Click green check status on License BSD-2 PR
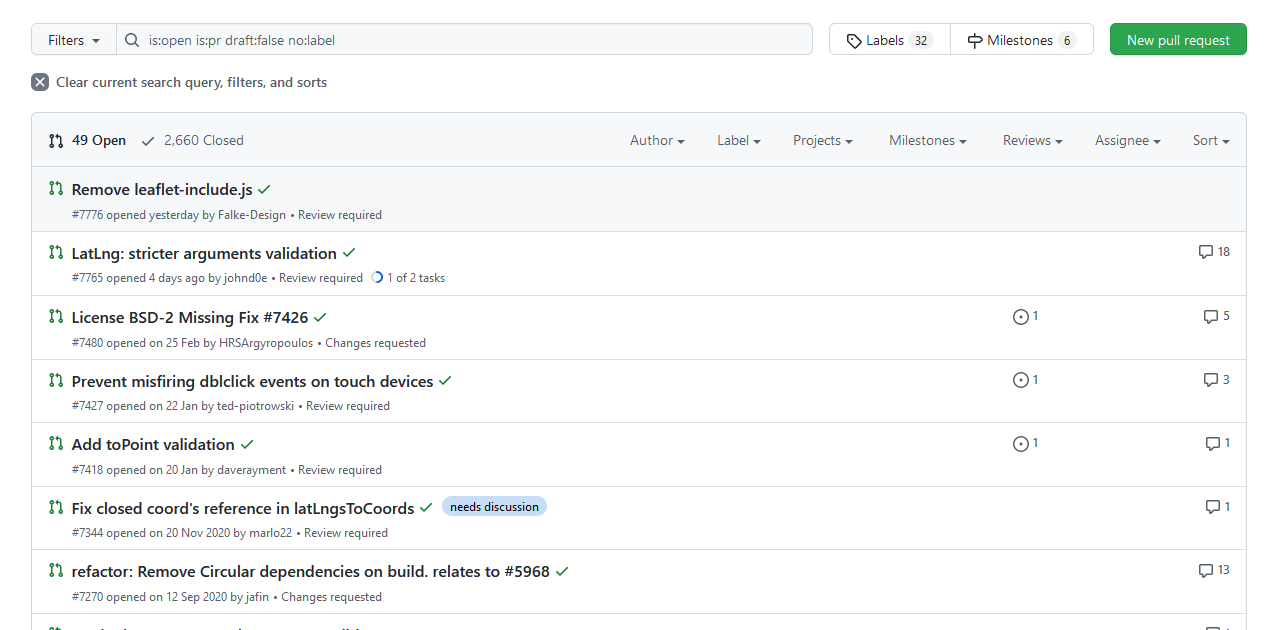Screen dimensions: 1266x630 320,317
